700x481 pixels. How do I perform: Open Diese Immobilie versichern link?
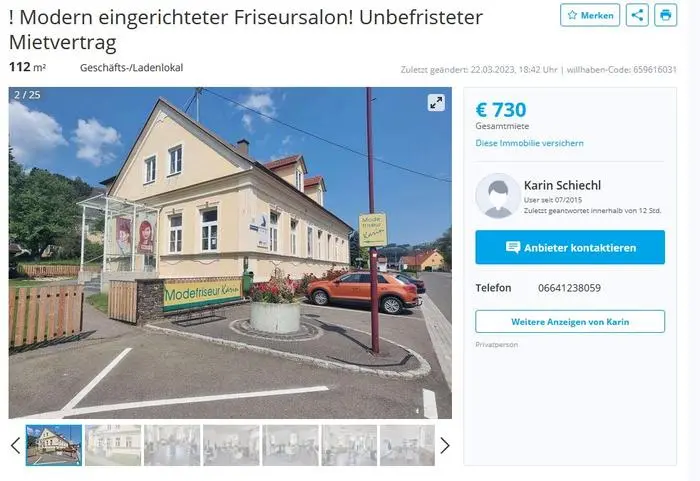click(529, 143)
